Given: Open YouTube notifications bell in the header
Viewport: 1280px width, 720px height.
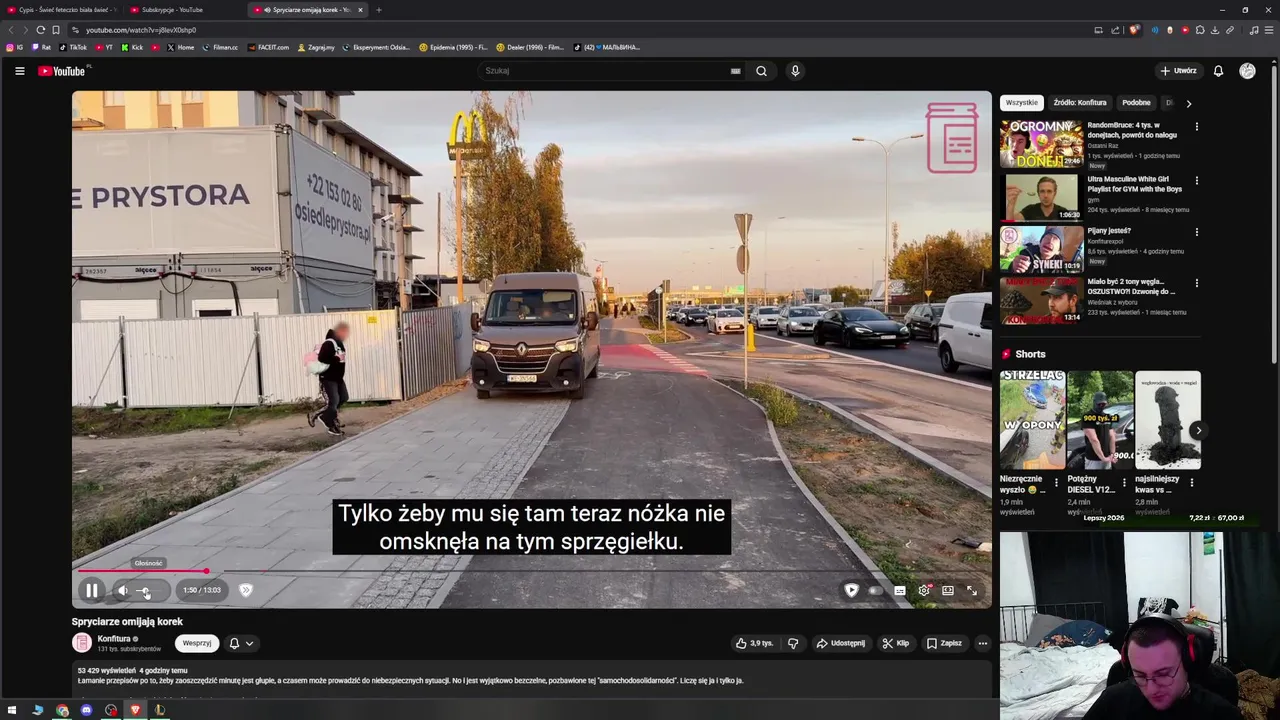Looking at the screenshot, I should pyautogui.click(x=1218, y=71).
